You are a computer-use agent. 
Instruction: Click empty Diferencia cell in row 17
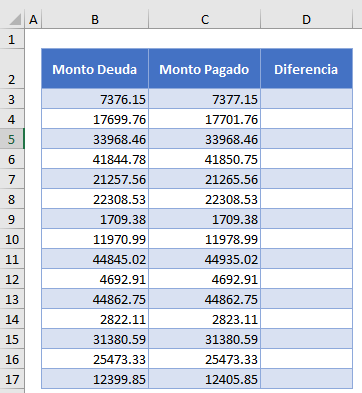[306, 379]
